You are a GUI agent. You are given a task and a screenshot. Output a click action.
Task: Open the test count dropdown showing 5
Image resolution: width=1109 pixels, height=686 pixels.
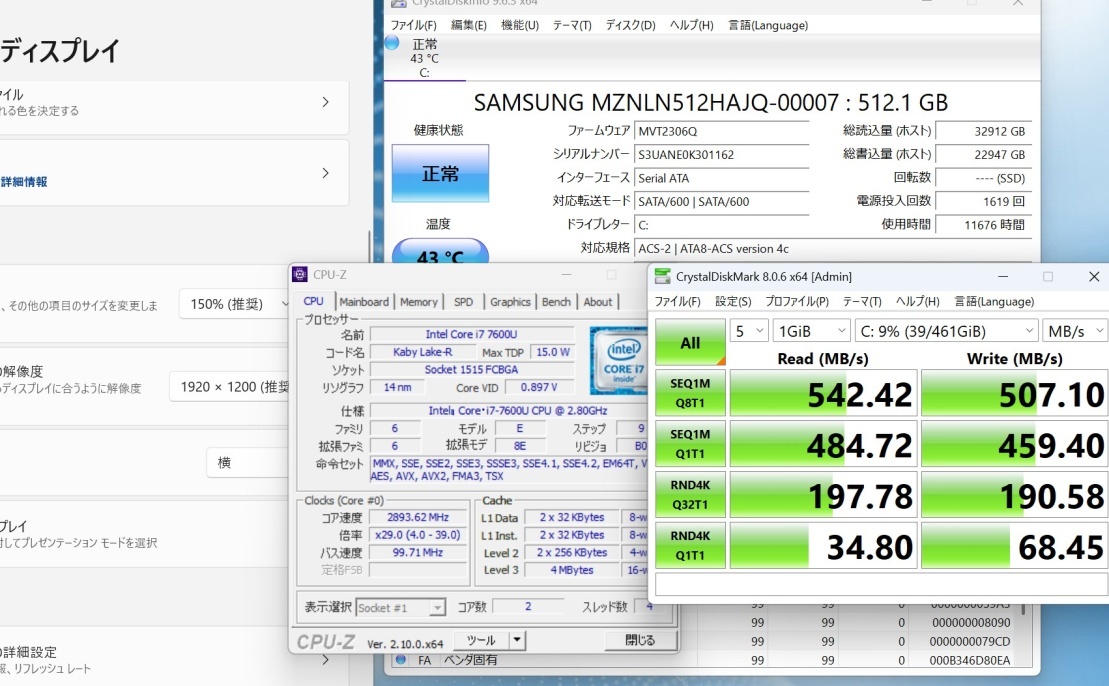749,331
